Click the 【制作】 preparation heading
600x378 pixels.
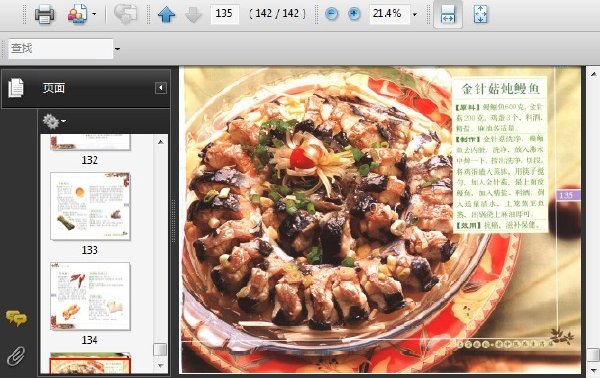tap(467, 139)
